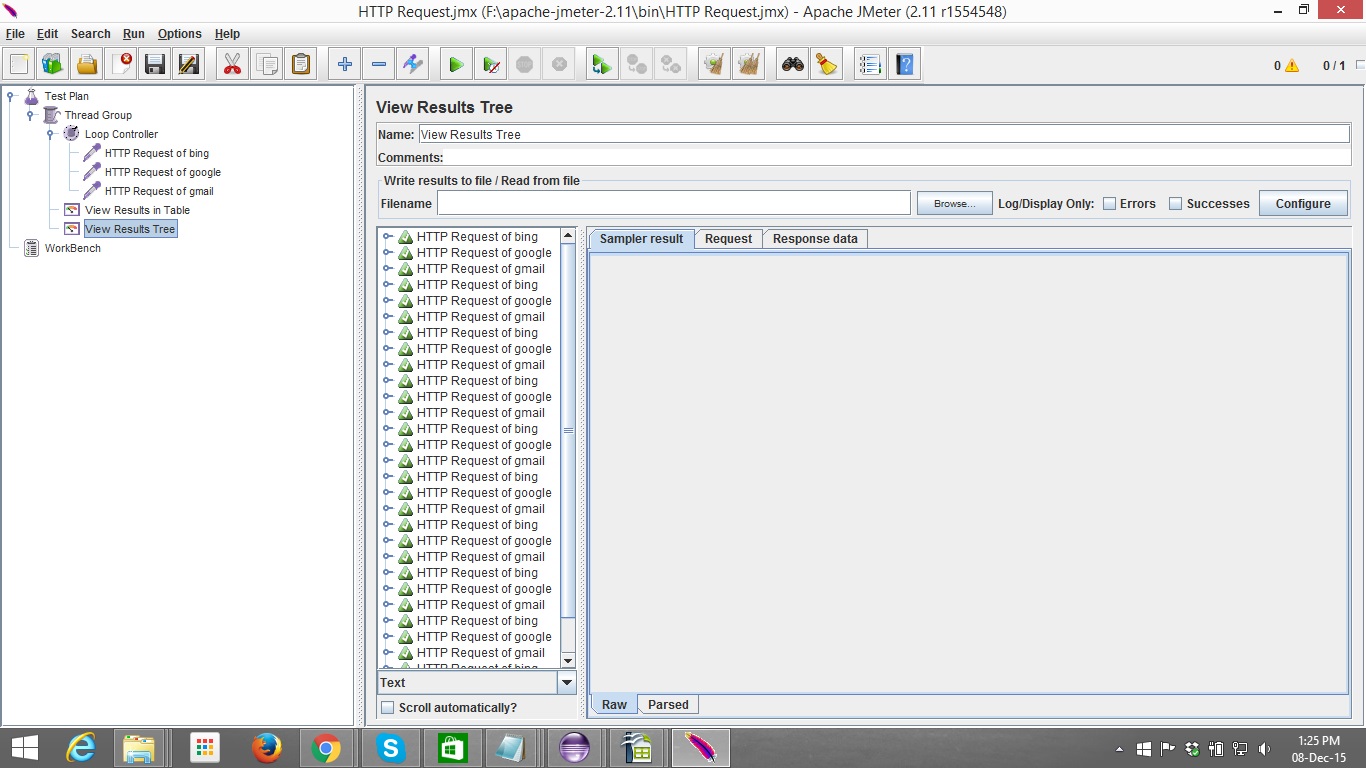Click the Comments field
This screenshot has width=1366, height=768.
tap(897, 157)
